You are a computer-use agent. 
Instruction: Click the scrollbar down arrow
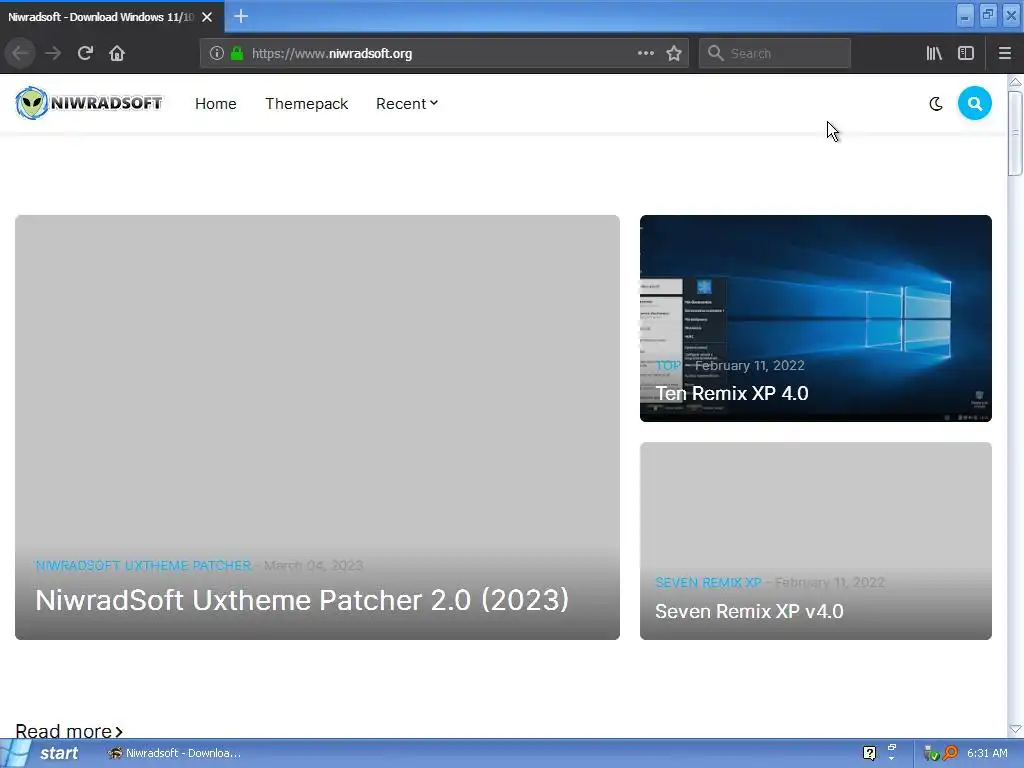pos(1015,729)
